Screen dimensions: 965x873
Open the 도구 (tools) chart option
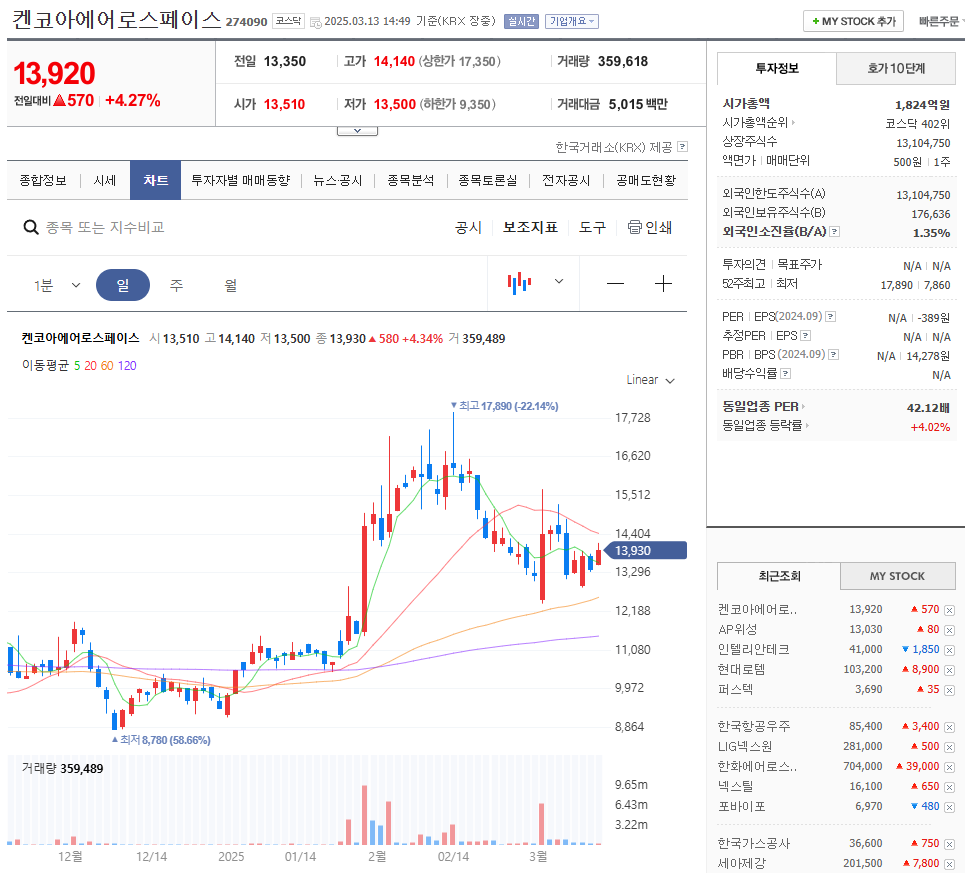point(592,227)
